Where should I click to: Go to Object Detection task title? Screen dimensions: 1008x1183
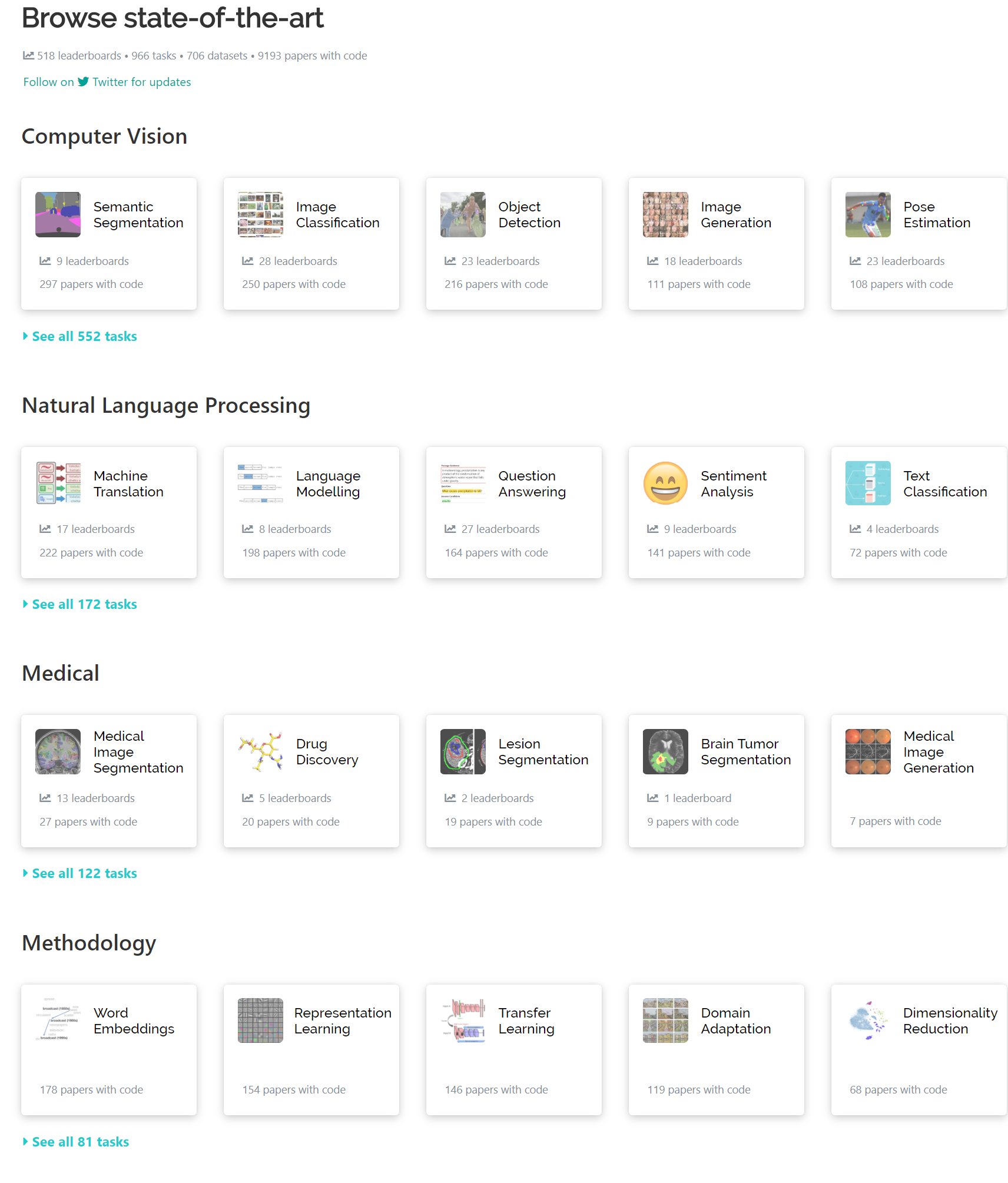(529, 214)
